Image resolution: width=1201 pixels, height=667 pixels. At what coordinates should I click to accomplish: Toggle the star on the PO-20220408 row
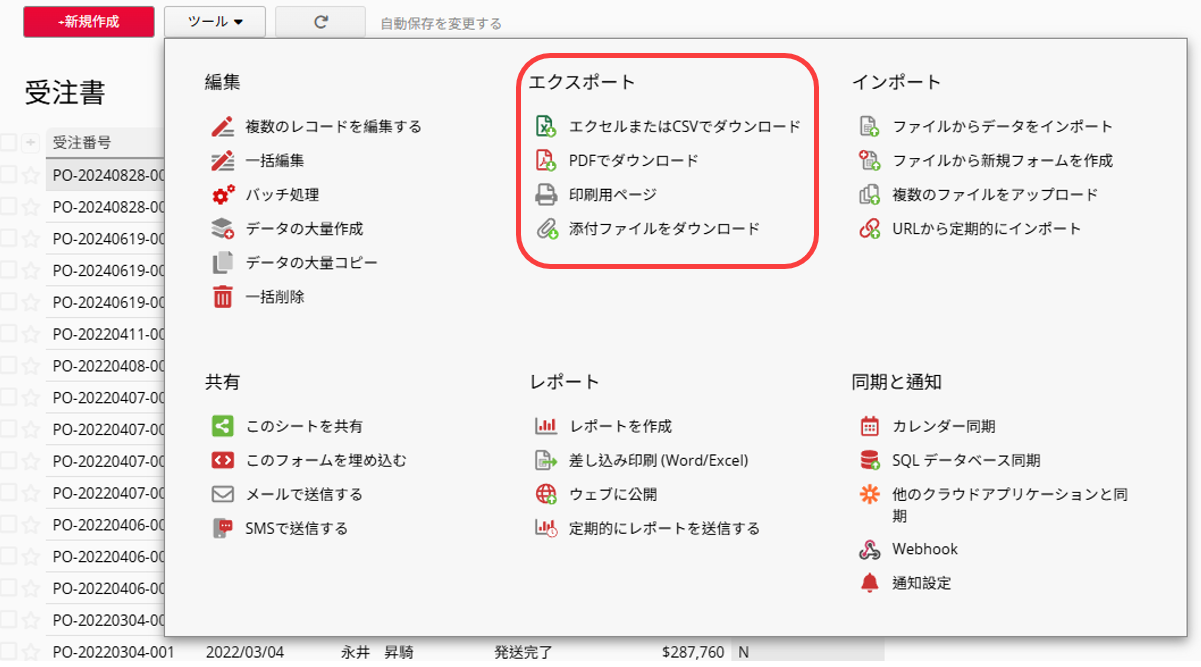click(x=31, y=366)
